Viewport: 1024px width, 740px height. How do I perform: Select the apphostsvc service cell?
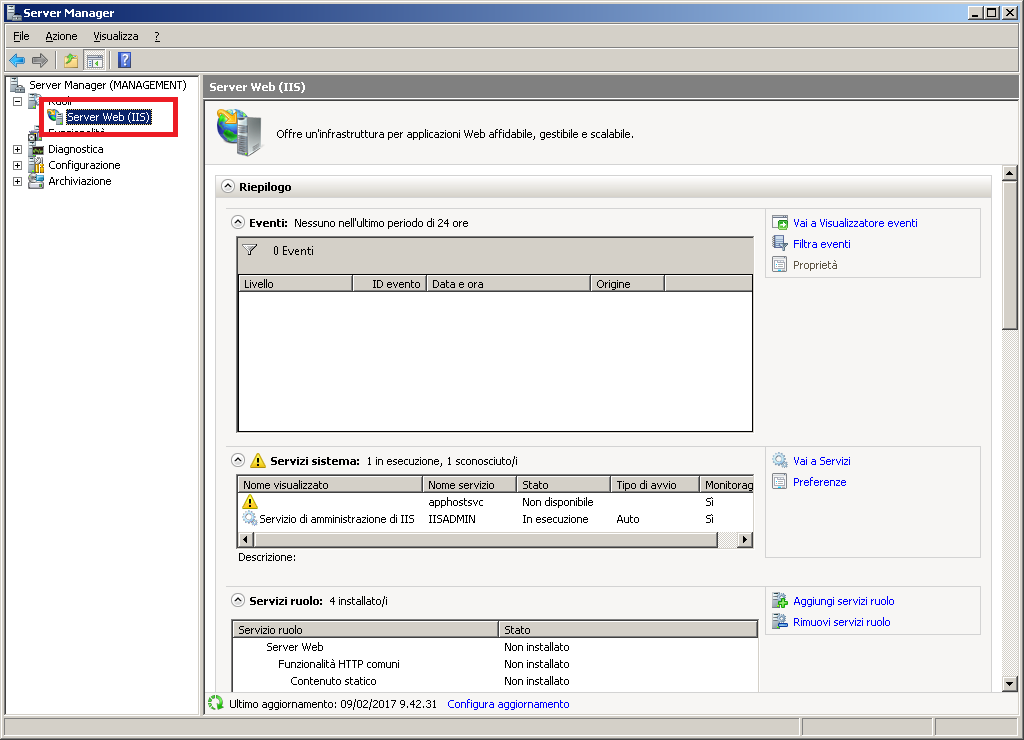click(x=456, y=502)
